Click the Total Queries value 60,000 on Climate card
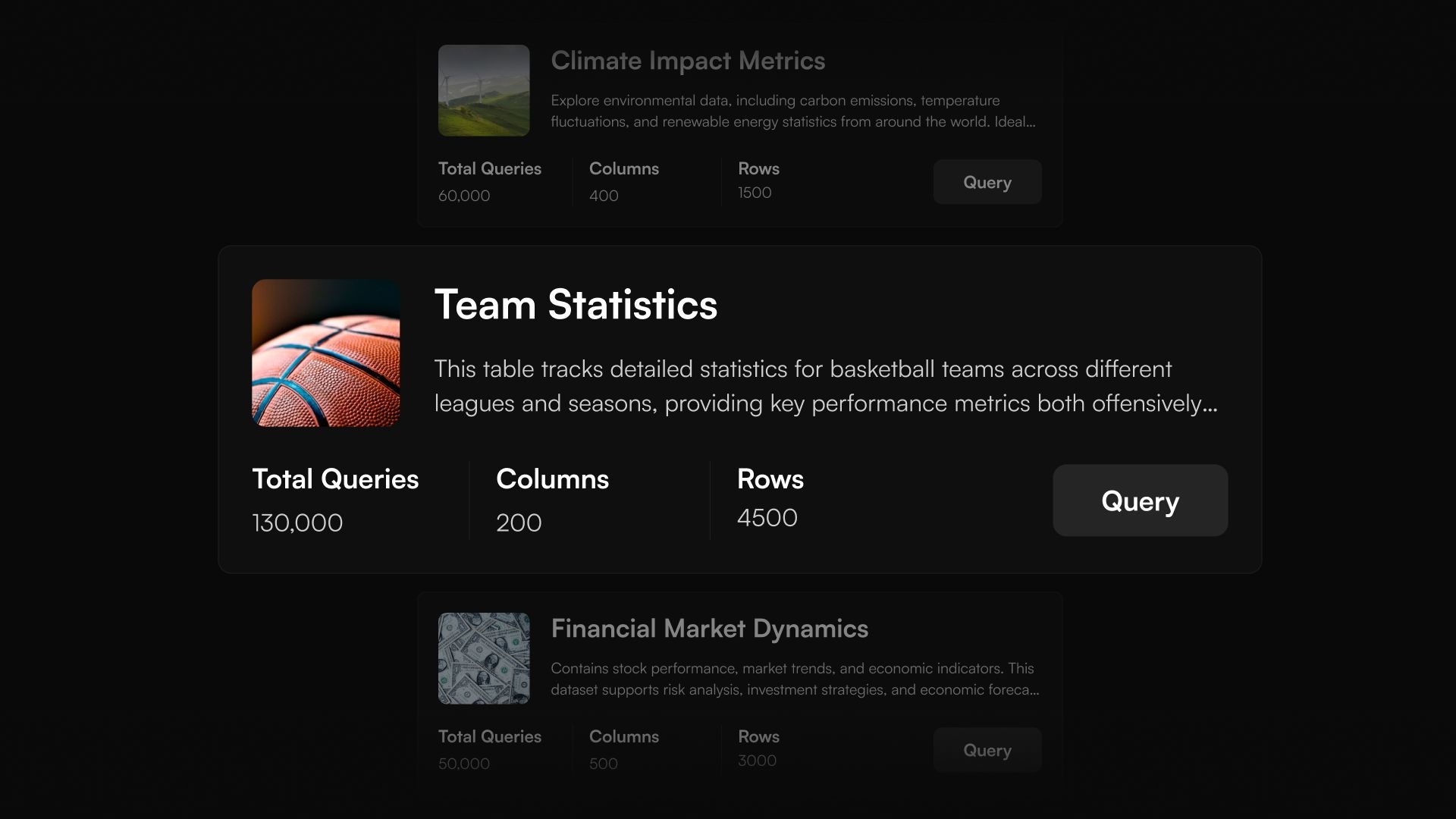 click(x=463, y=195)
